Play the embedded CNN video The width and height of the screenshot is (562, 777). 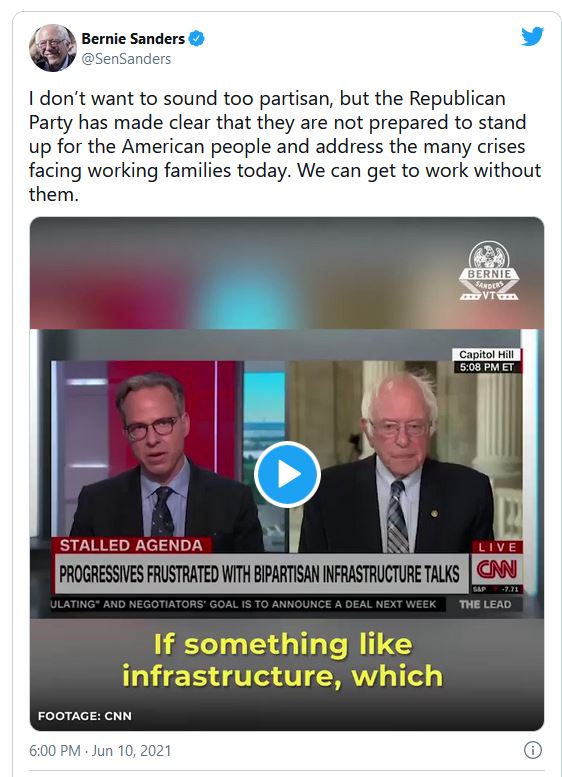(x=287, y=474)
